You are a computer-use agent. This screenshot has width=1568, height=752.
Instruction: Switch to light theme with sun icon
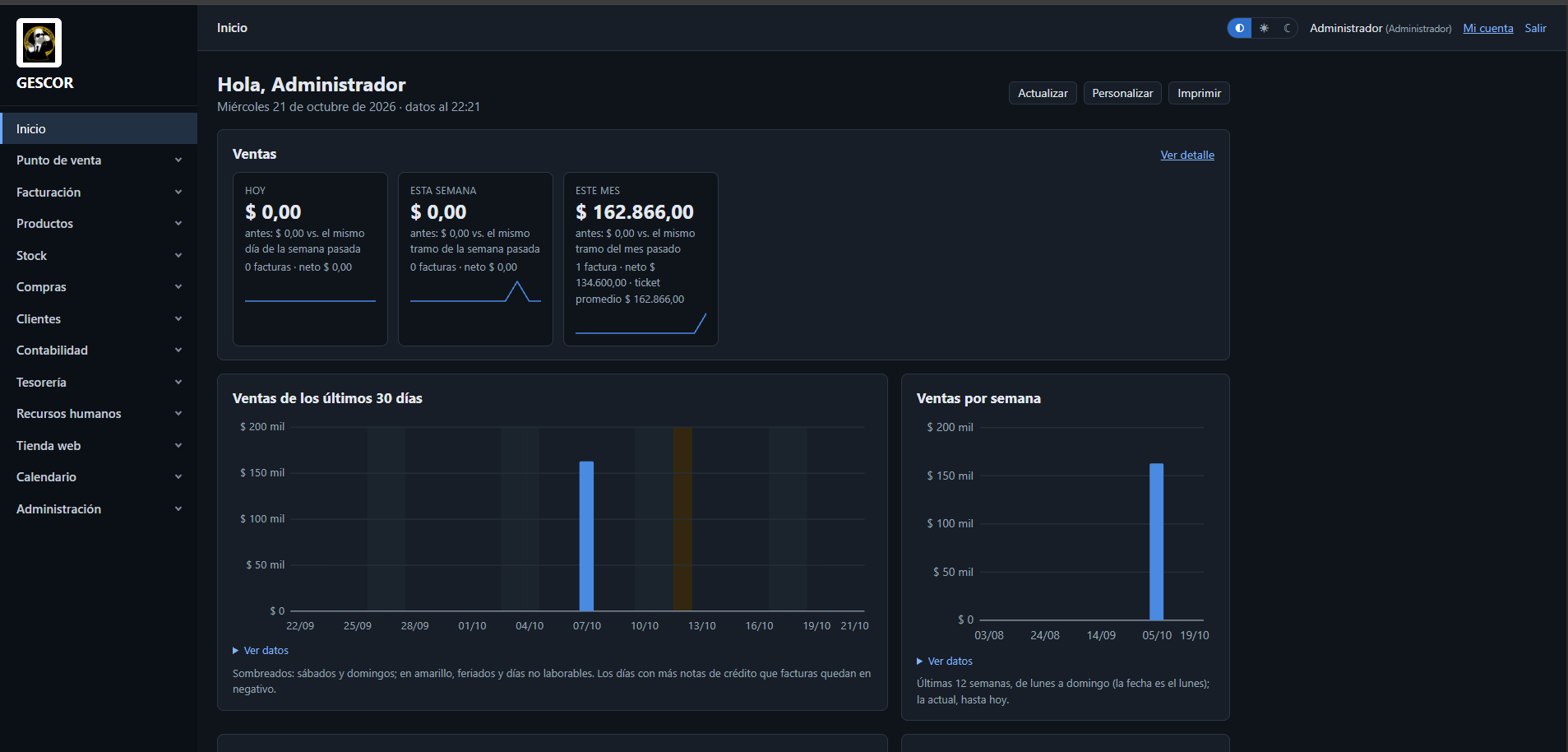tap(1264, 28)
